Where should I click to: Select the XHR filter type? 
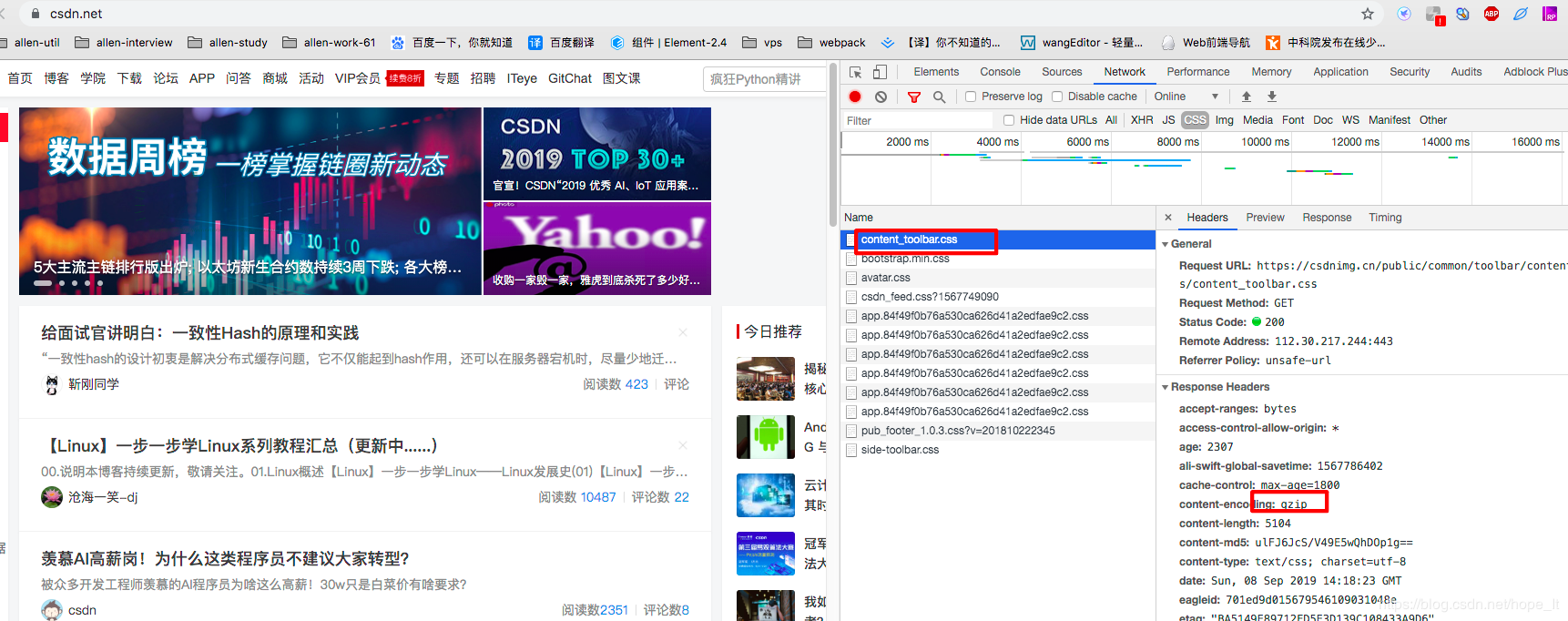tap(1142, 120)
